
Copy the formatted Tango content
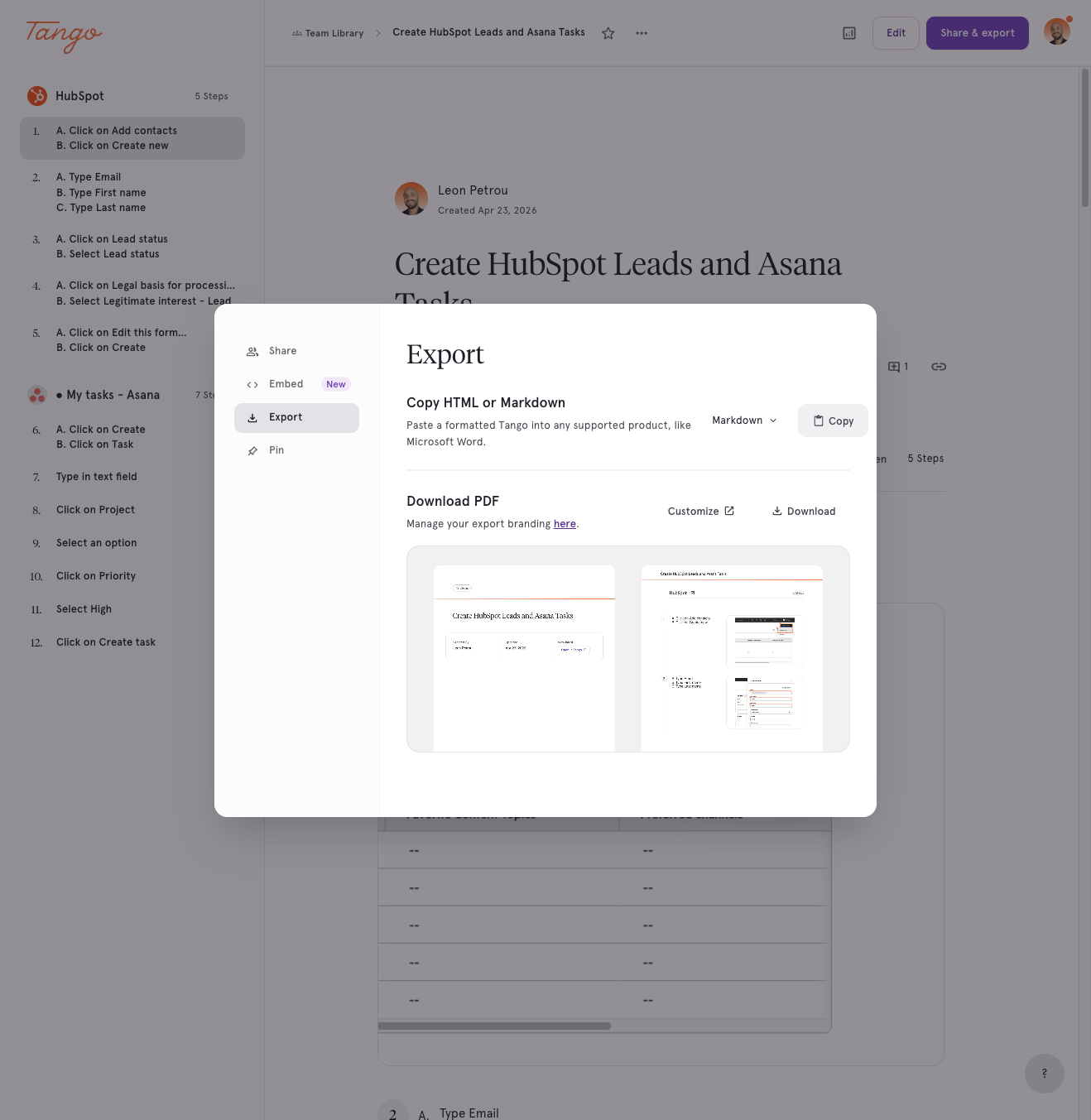(833, 421)
